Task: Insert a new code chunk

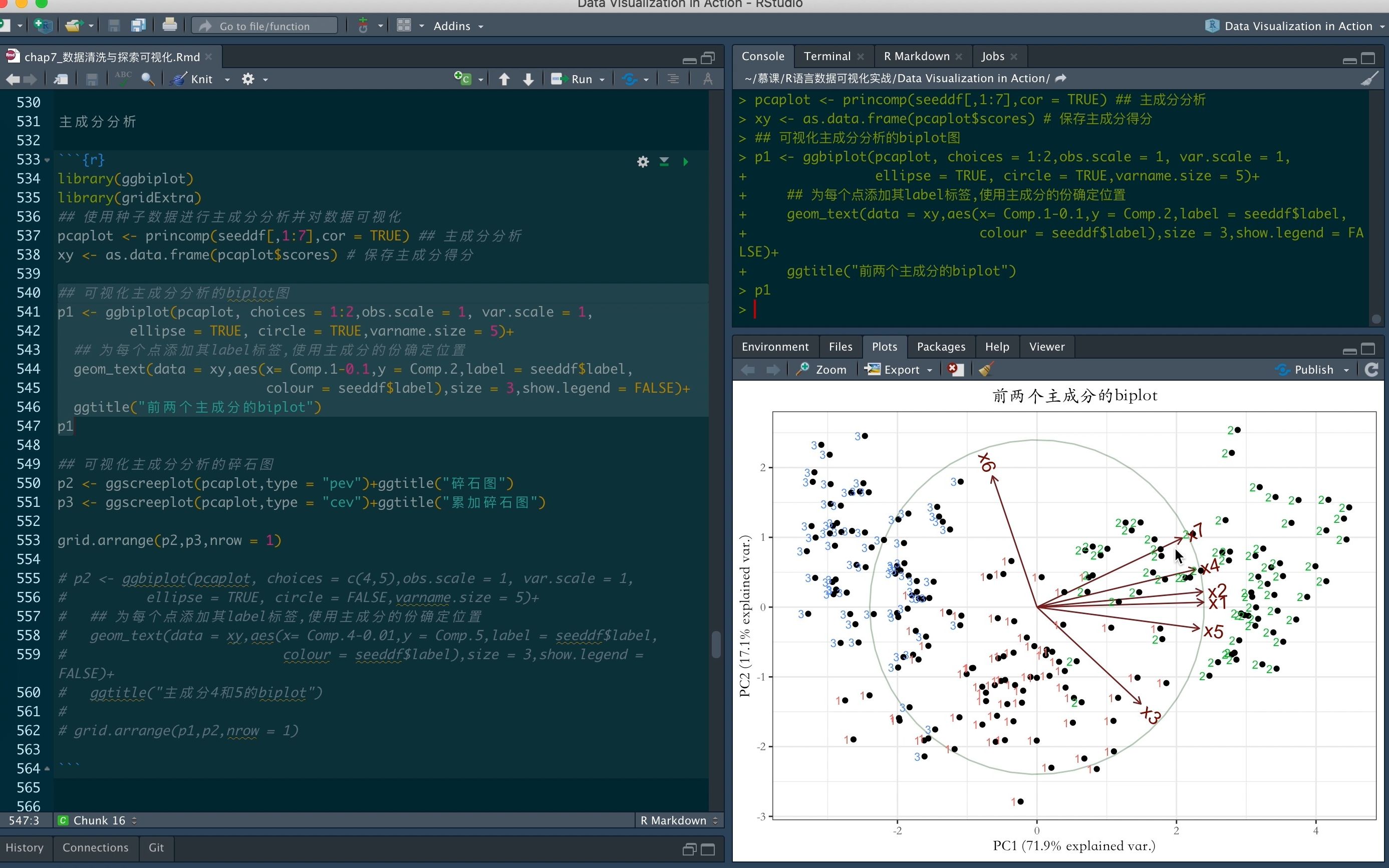Action: (463, 79)
